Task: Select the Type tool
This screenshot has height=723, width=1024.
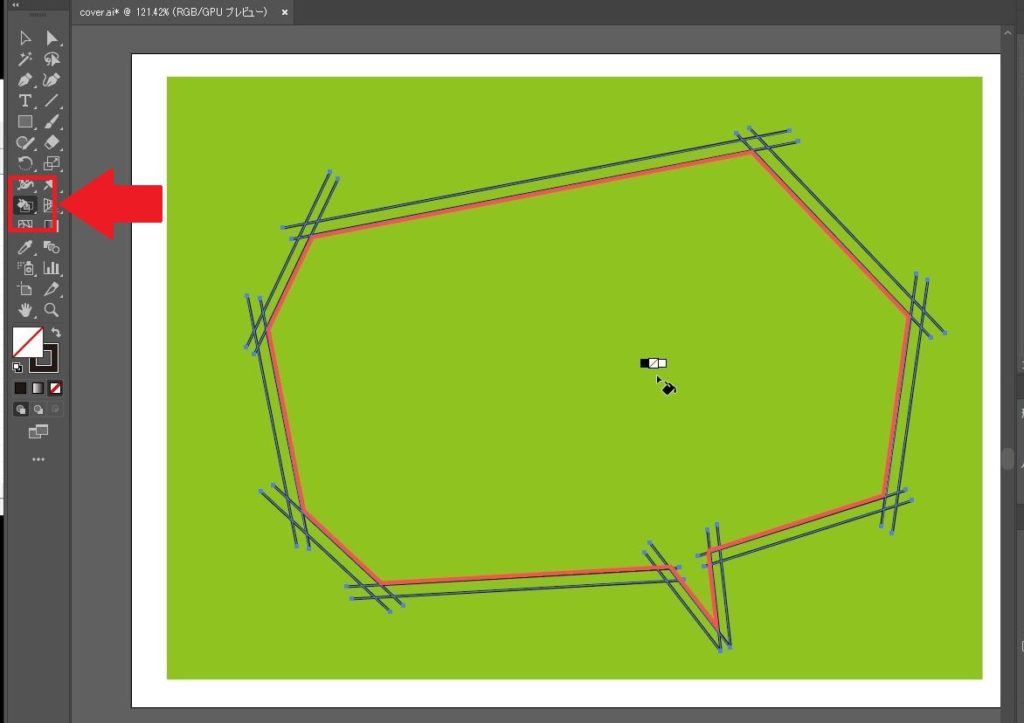Action: click(x=26, y=101)
